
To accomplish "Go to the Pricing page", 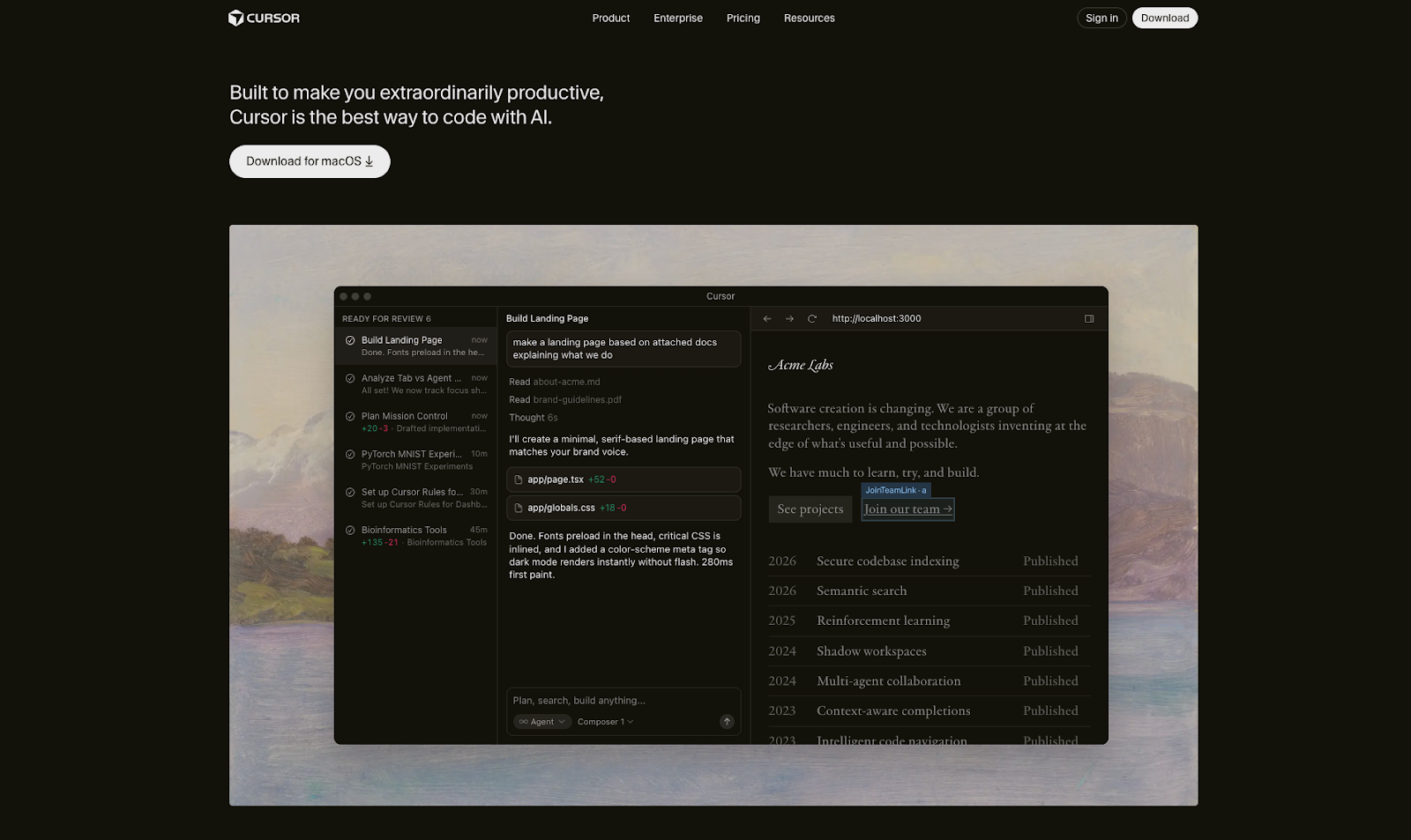I will [743, 18].
